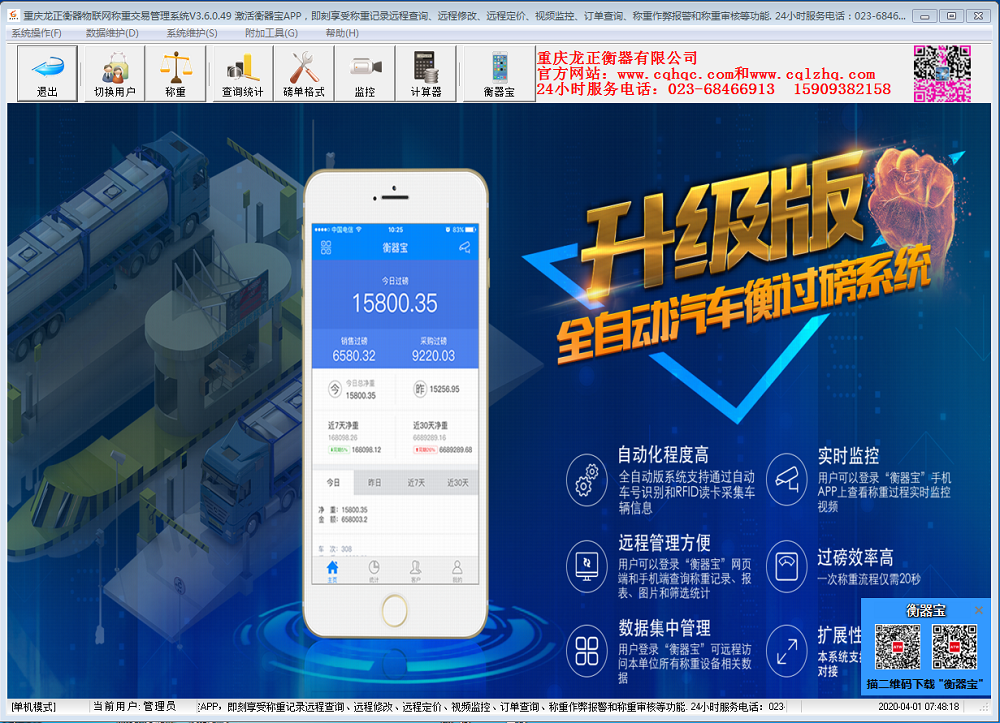Click the left QR code in the 衡器宝 popup
This screenshot has height=723, width=1000.
(x=898, y=647)
